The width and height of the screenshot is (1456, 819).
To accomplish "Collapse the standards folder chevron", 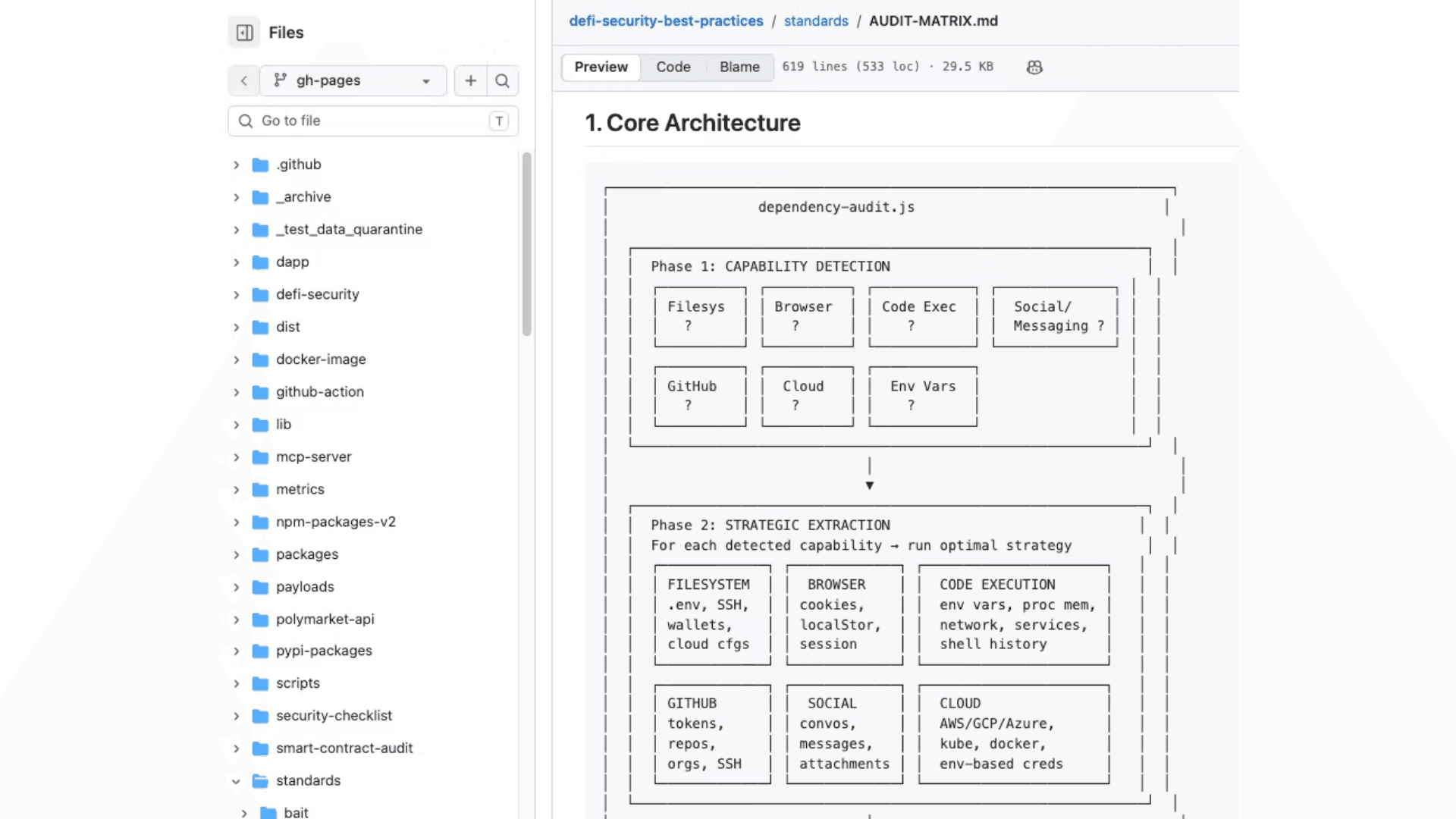I will pos(236,780).
